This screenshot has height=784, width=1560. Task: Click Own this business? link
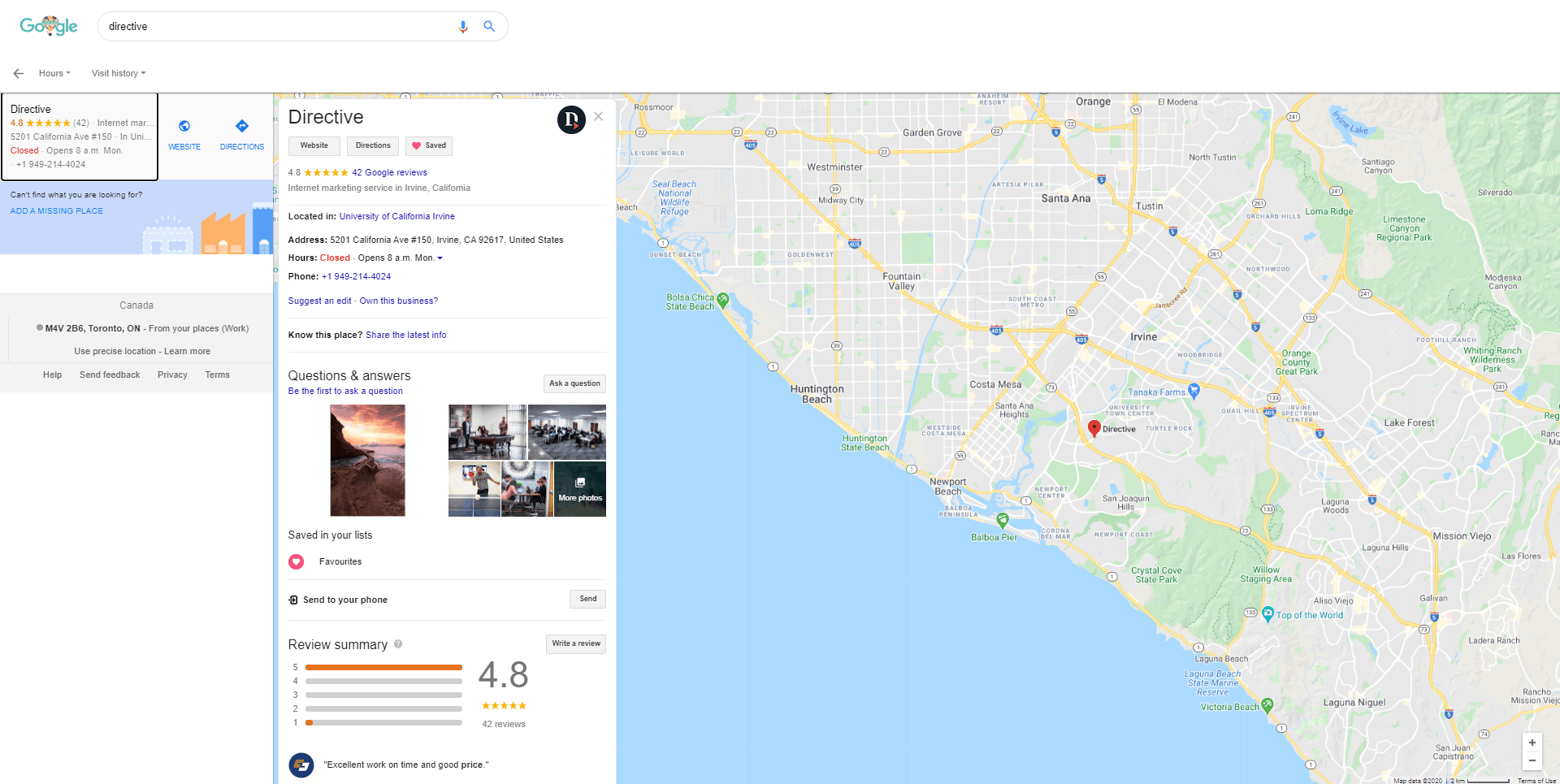click(x=399, y=301)
